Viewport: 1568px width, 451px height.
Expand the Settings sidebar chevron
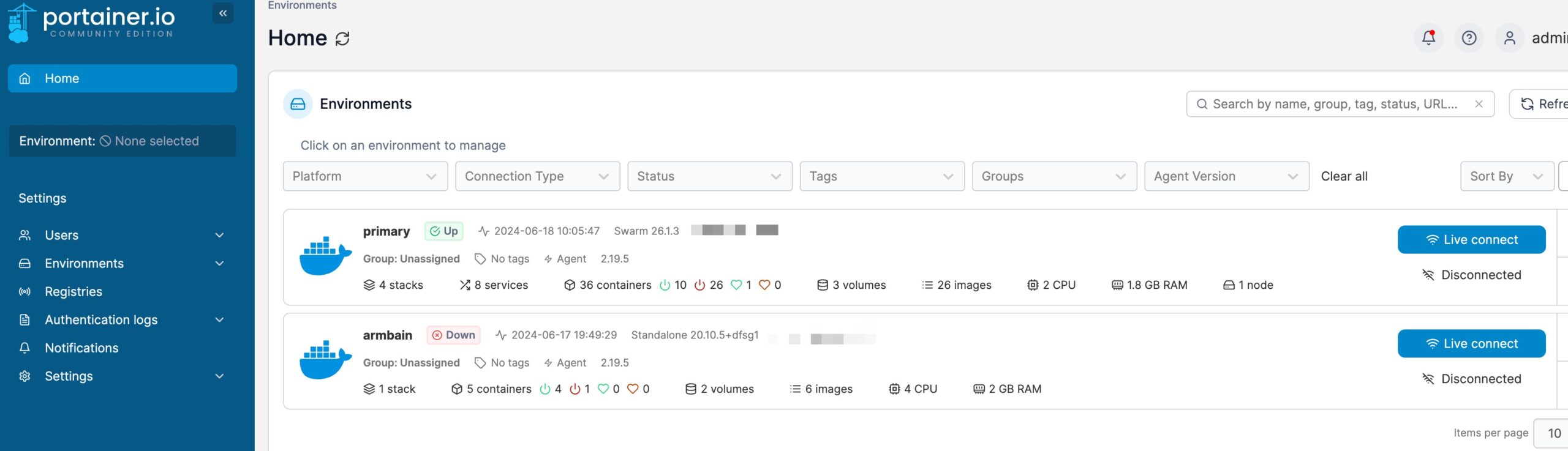[x=219, y=376]
